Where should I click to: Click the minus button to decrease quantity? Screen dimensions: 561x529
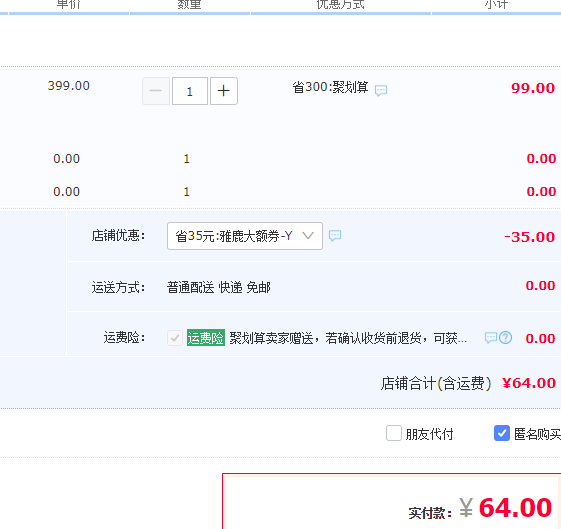(x=156, y=91)
